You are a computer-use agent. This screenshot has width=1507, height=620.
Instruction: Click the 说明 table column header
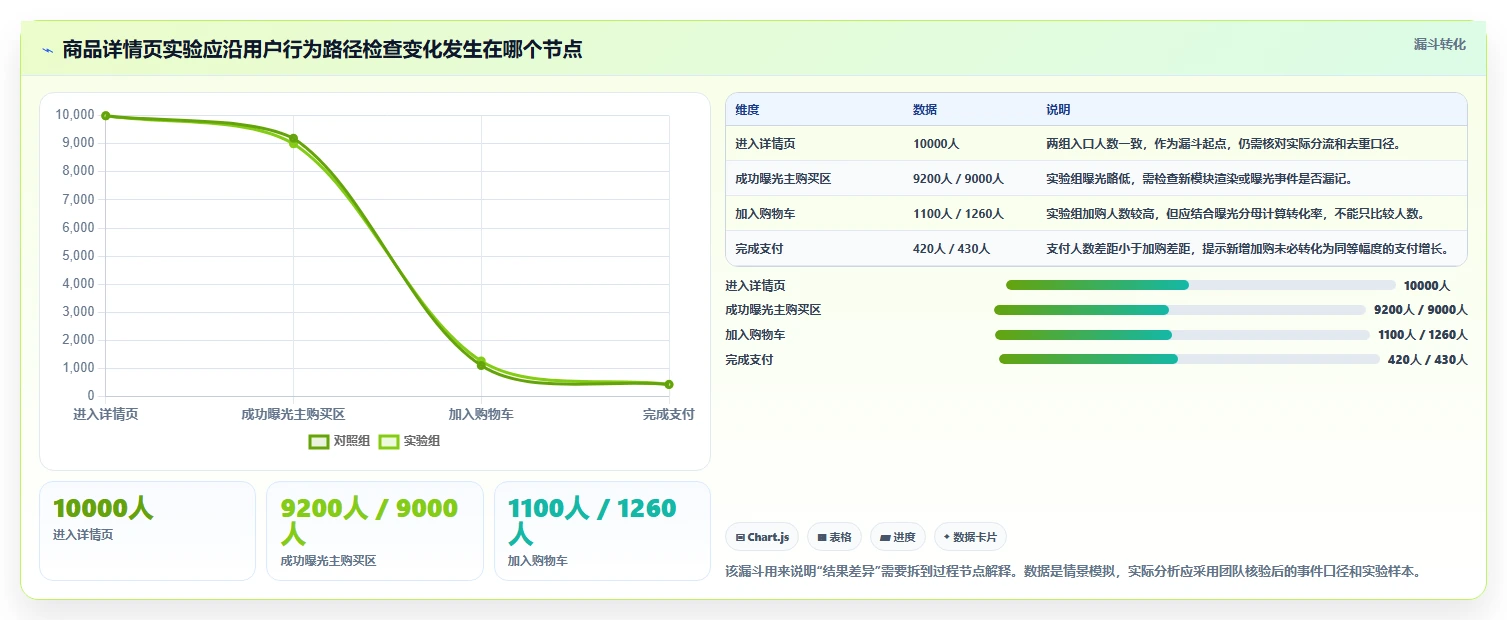coord(1058,110)
